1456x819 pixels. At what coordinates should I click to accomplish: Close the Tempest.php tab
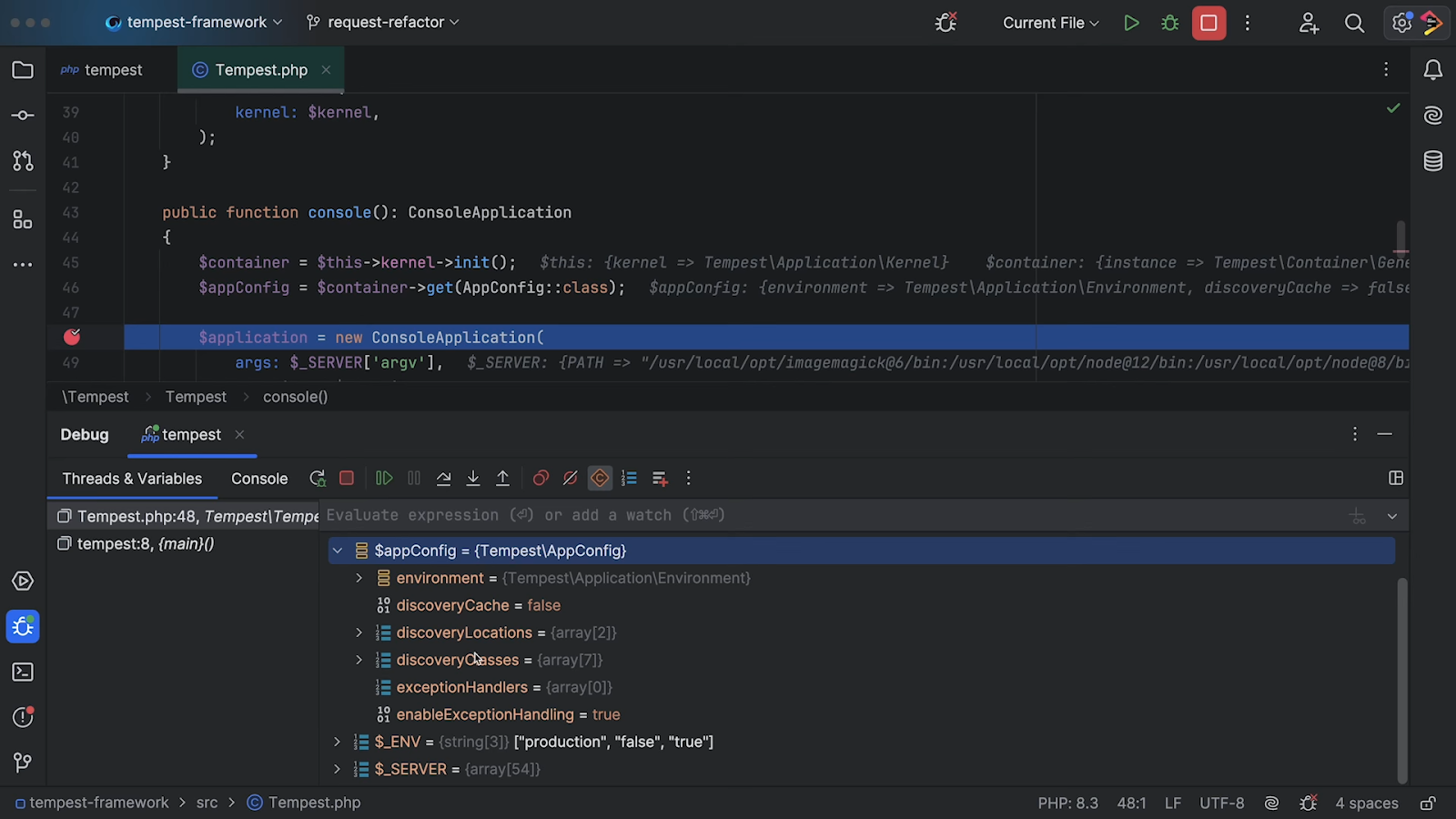point(326,70)
